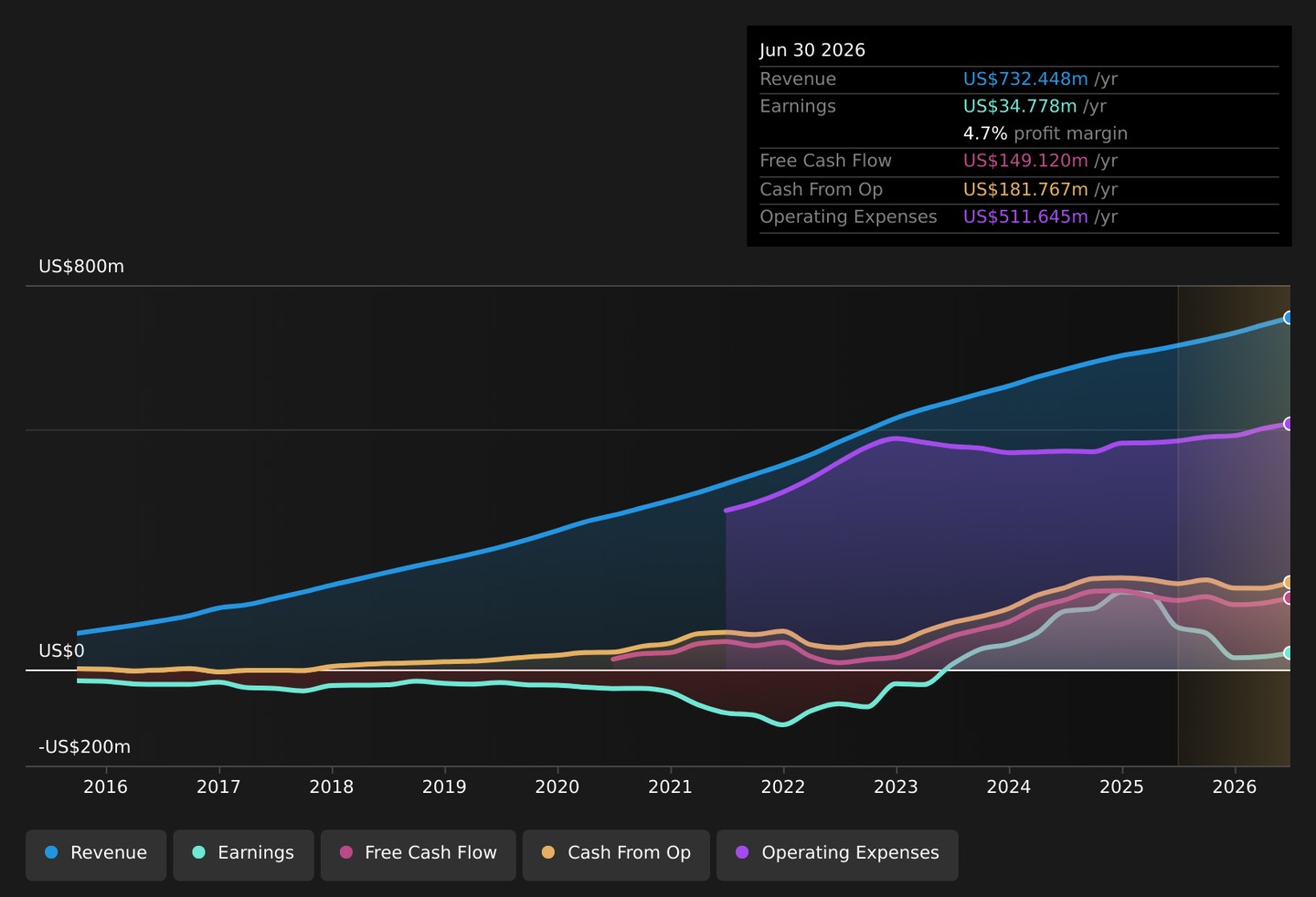Click the Revenue label in the tooltip
Image resolution: width=1316 pixels, height=897 pixels.
pyautogui.click(x=798, y=79)
